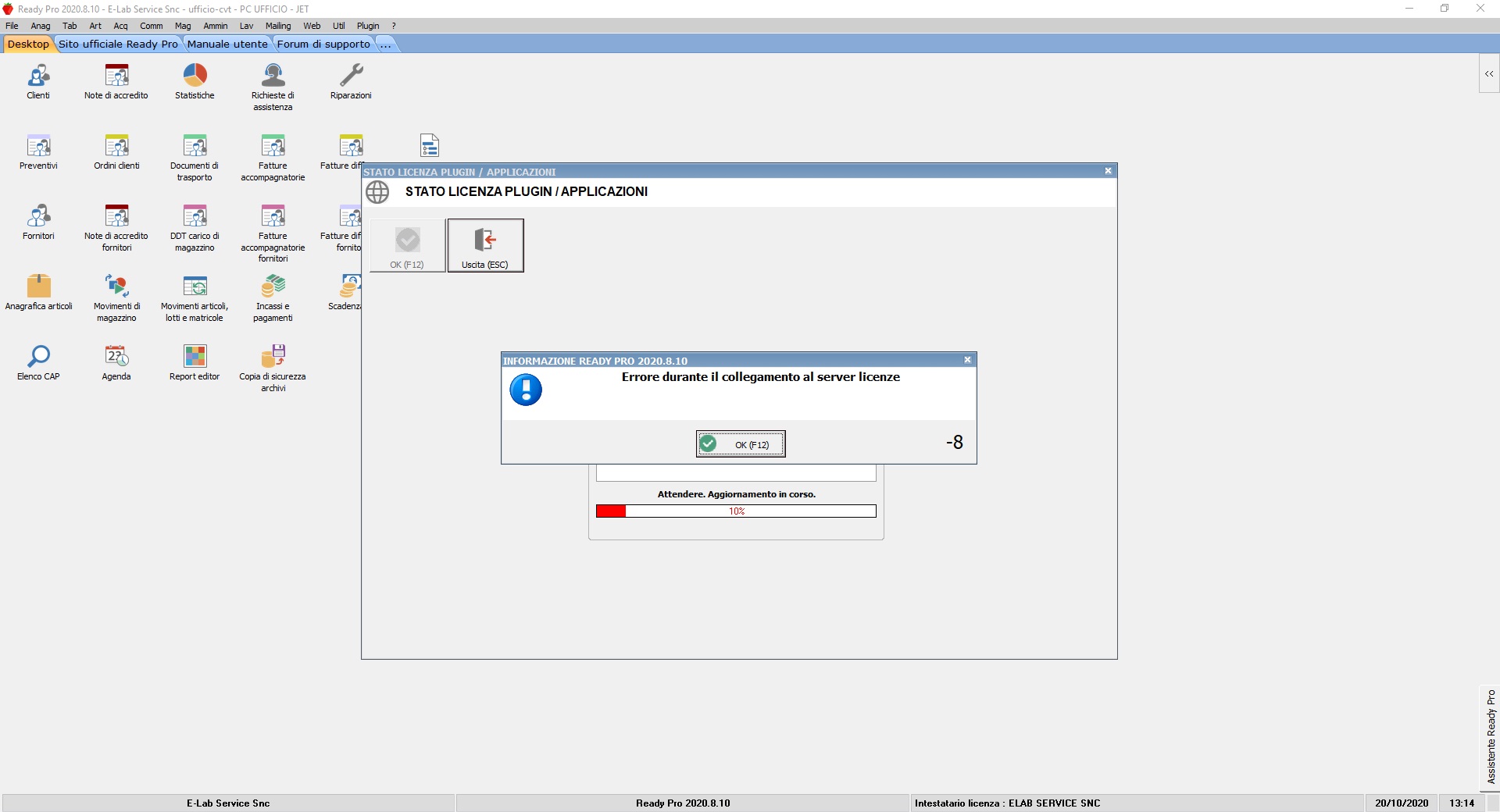1500x812 pixels.
Task: Open the Statistiche pie chart icon
Action: click(x=195, y=81)
